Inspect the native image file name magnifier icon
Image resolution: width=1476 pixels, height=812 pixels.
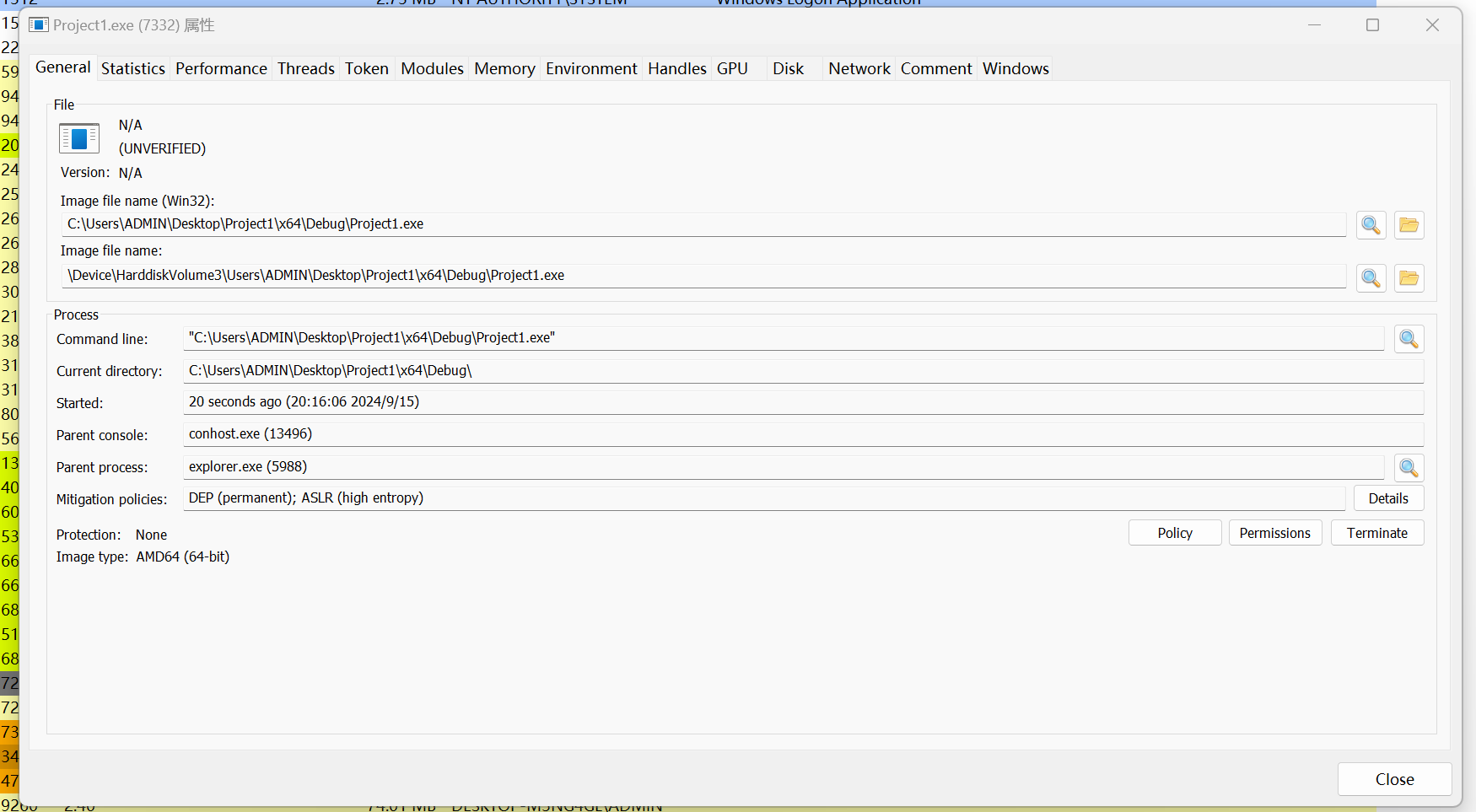[x=1371, y=277]
